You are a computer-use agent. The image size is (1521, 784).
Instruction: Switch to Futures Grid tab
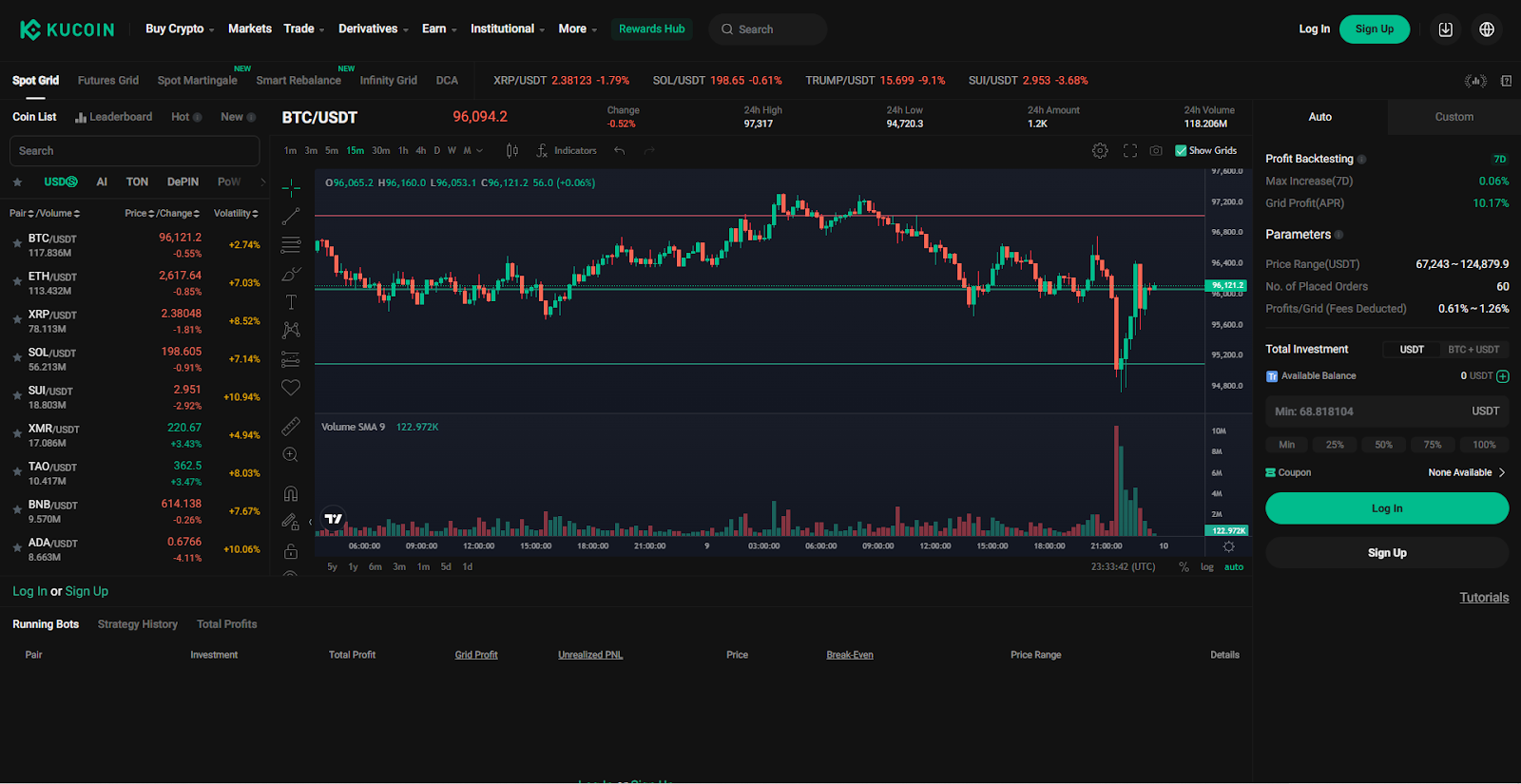pos(108,81)
